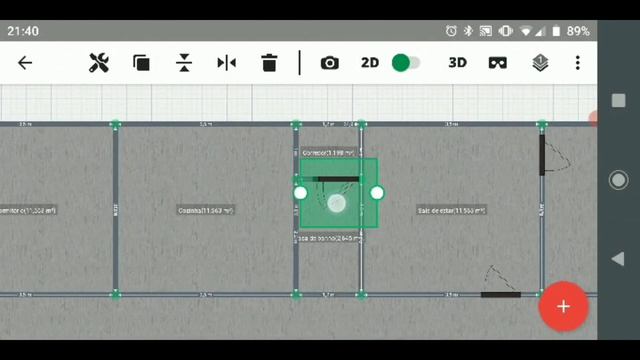Take a snapshot with the camera icon

point(329,63)
